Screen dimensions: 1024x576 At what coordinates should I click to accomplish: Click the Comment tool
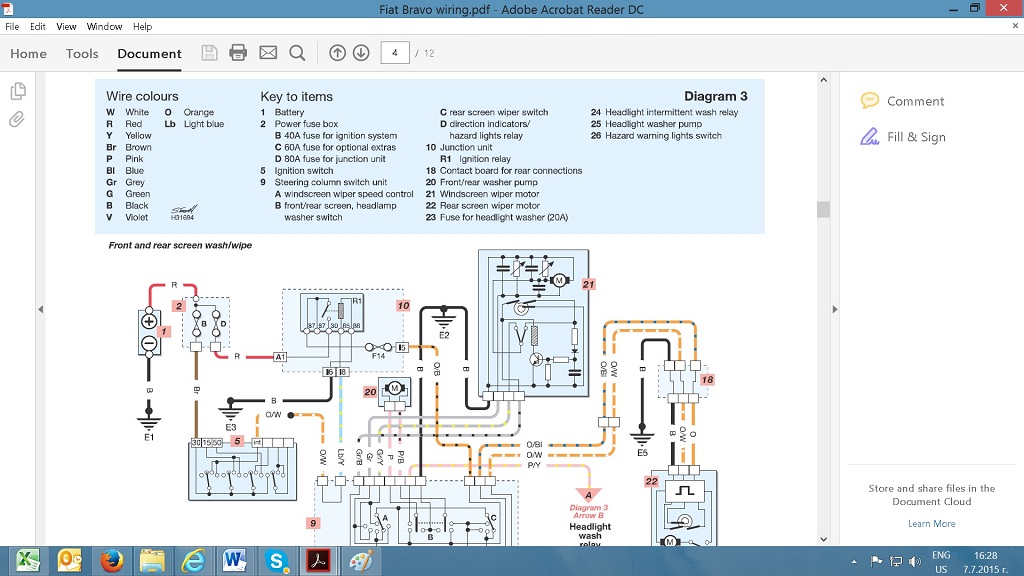903,101
